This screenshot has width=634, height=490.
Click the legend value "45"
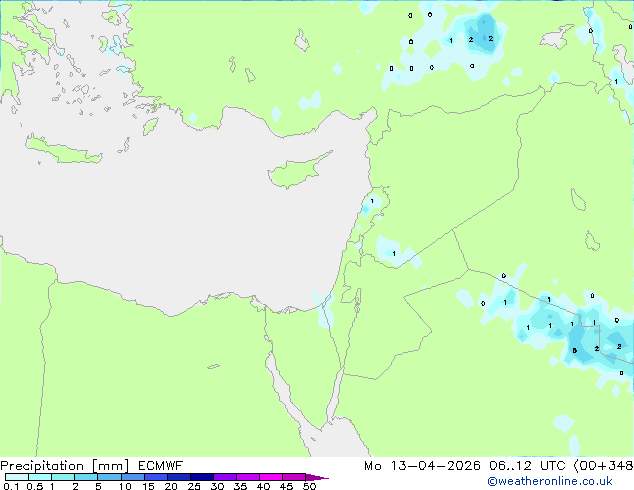286,486
